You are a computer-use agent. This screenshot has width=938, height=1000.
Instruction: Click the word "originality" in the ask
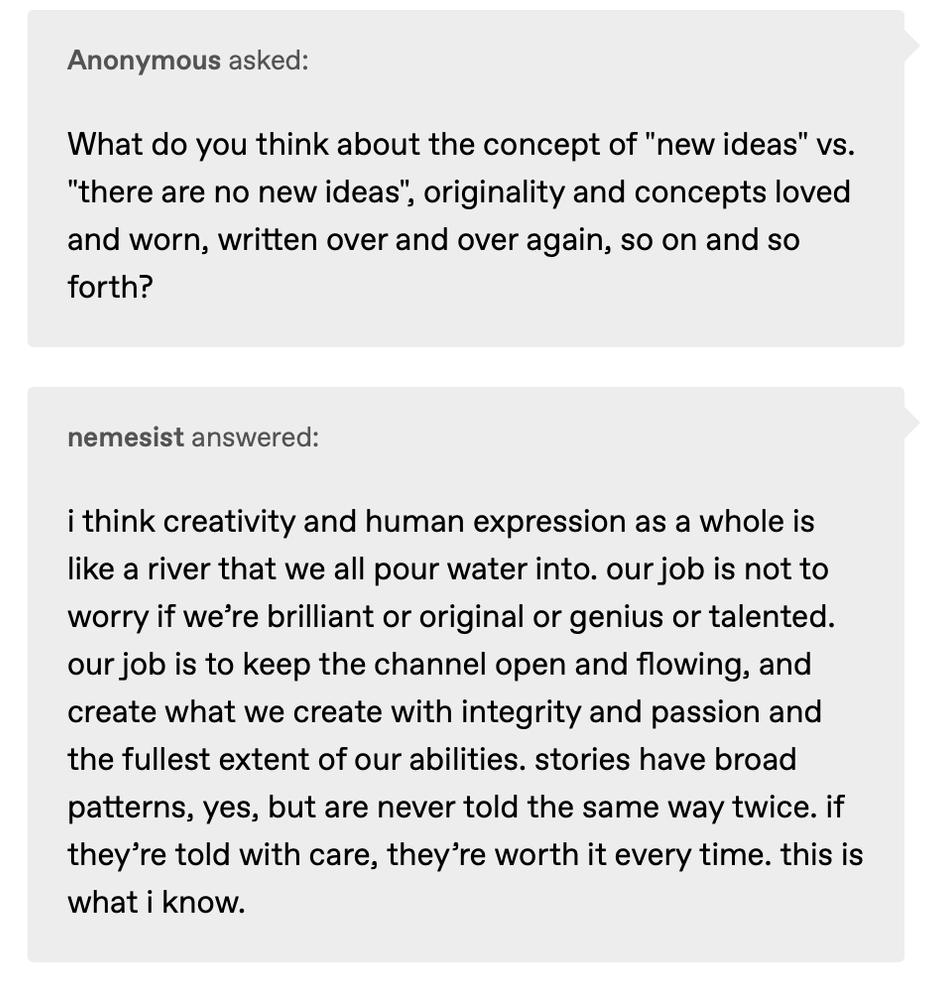(x=494, y=192)
